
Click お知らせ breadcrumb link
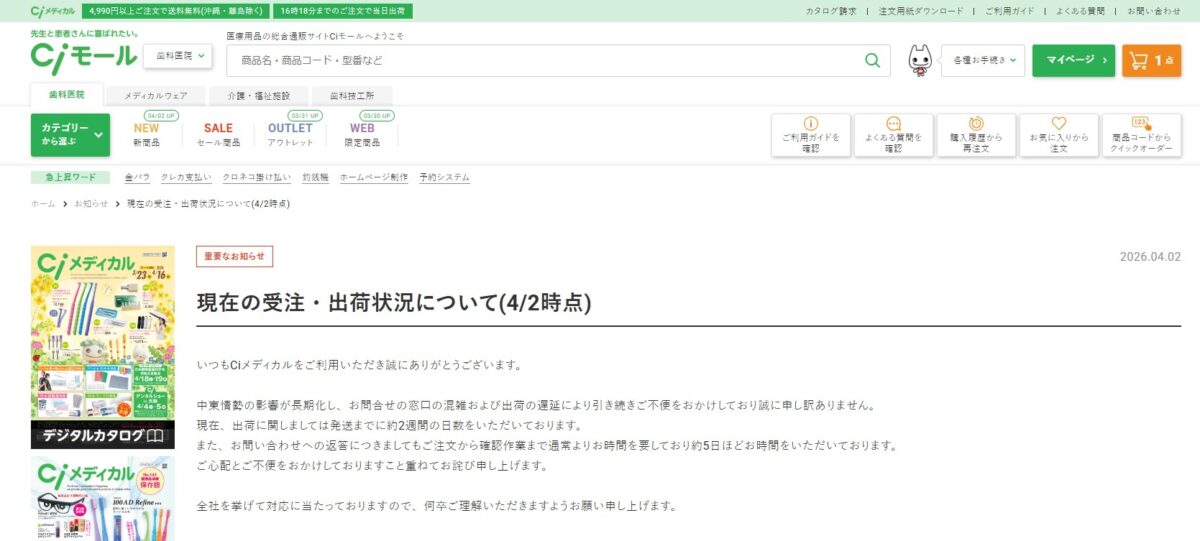(91, 203)
